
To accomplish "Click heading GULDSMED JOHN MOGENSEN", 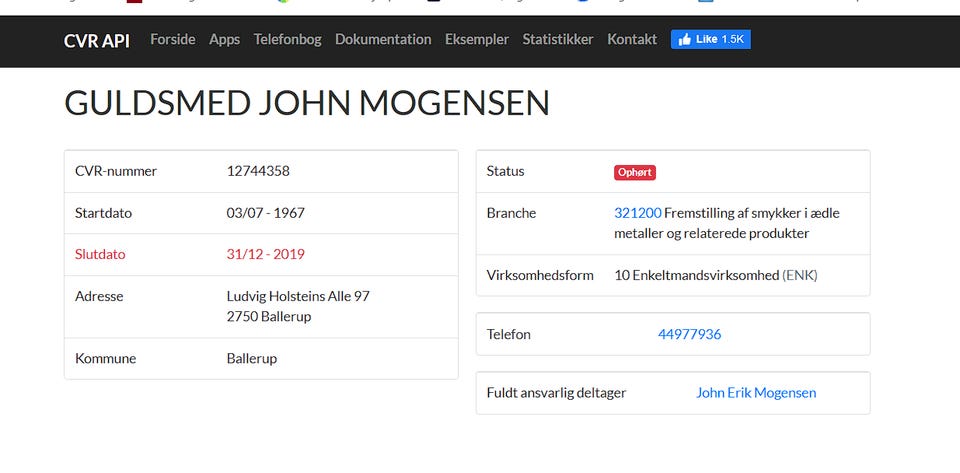I will coord(307,103).
